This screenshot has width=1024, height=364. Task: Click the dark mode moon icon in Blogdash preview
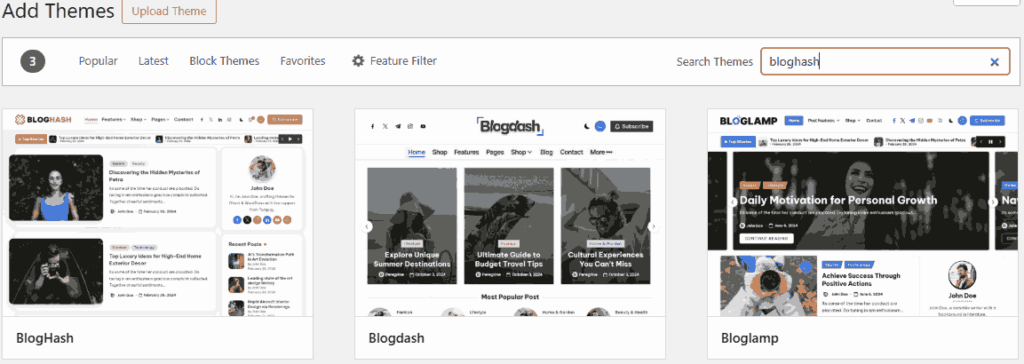click(586, 126)
